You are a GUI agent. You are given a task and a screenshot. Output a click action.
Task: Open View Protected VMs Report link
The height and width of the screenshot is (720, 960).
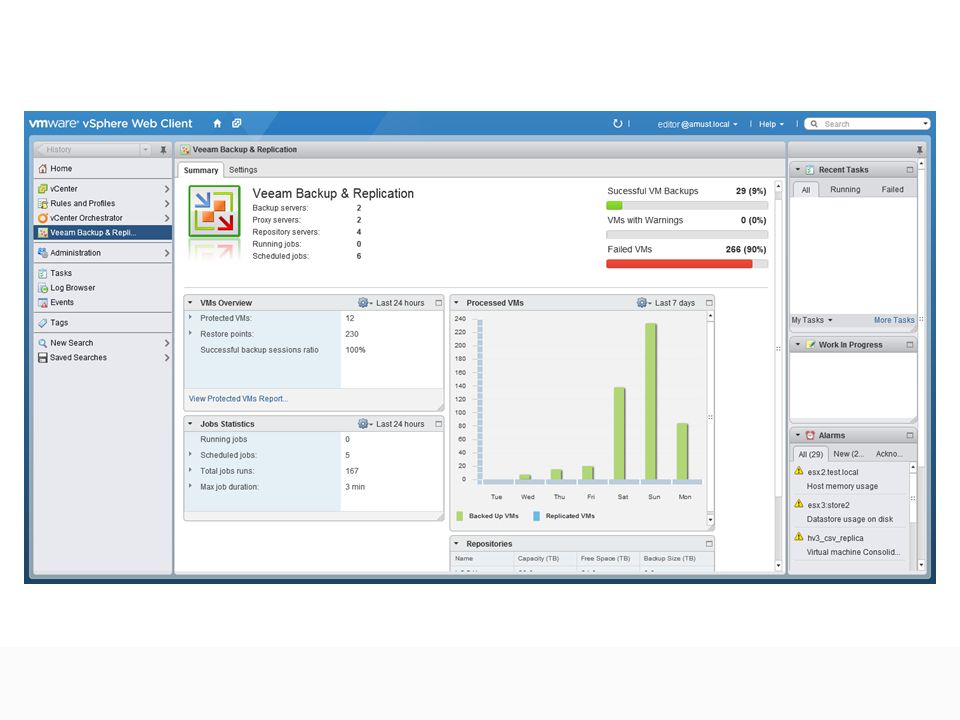tap(238, 399)
